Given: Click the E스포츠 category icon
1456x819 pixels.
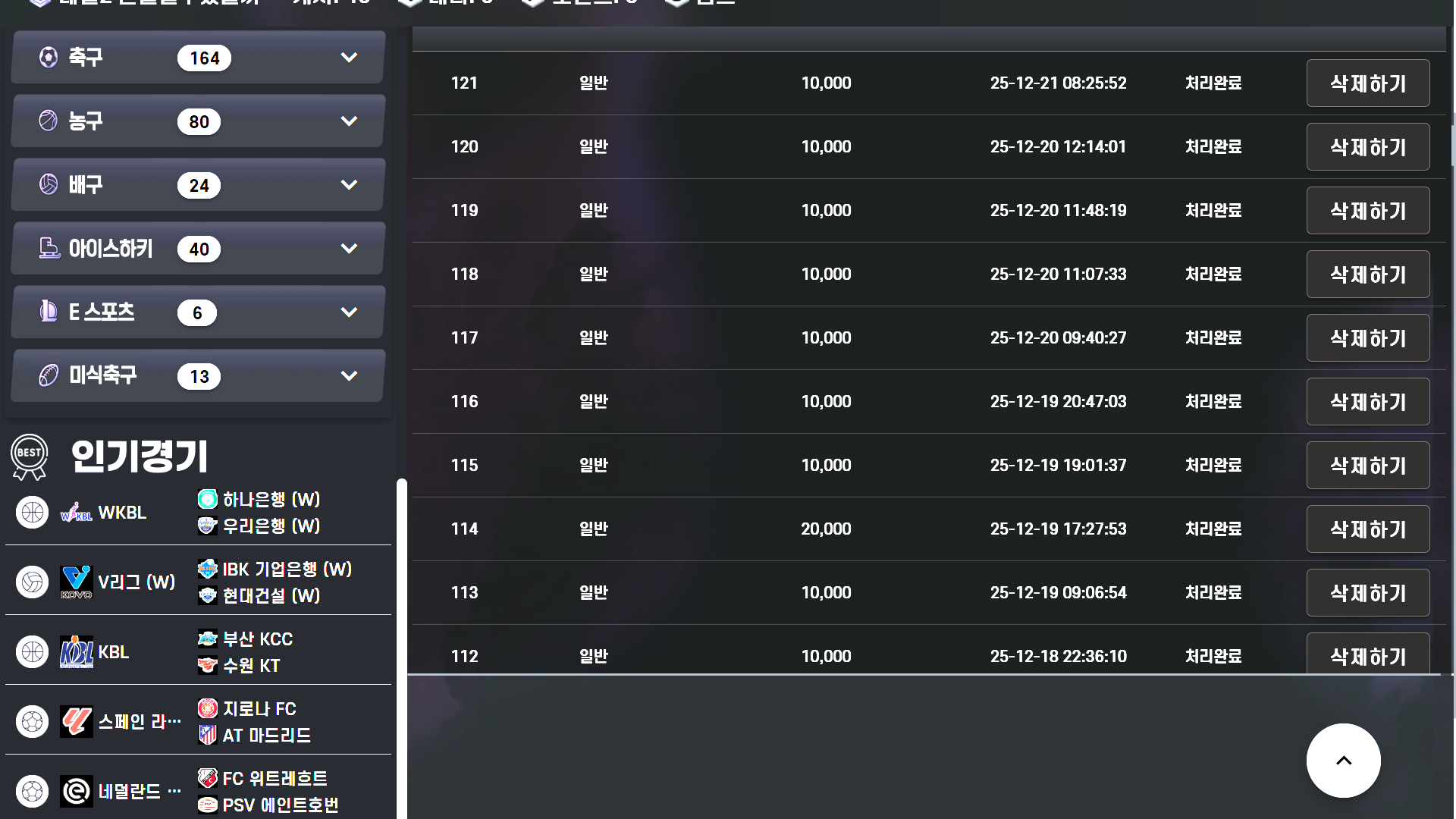Looking at the screenshot, I should (x=49, y=312).
